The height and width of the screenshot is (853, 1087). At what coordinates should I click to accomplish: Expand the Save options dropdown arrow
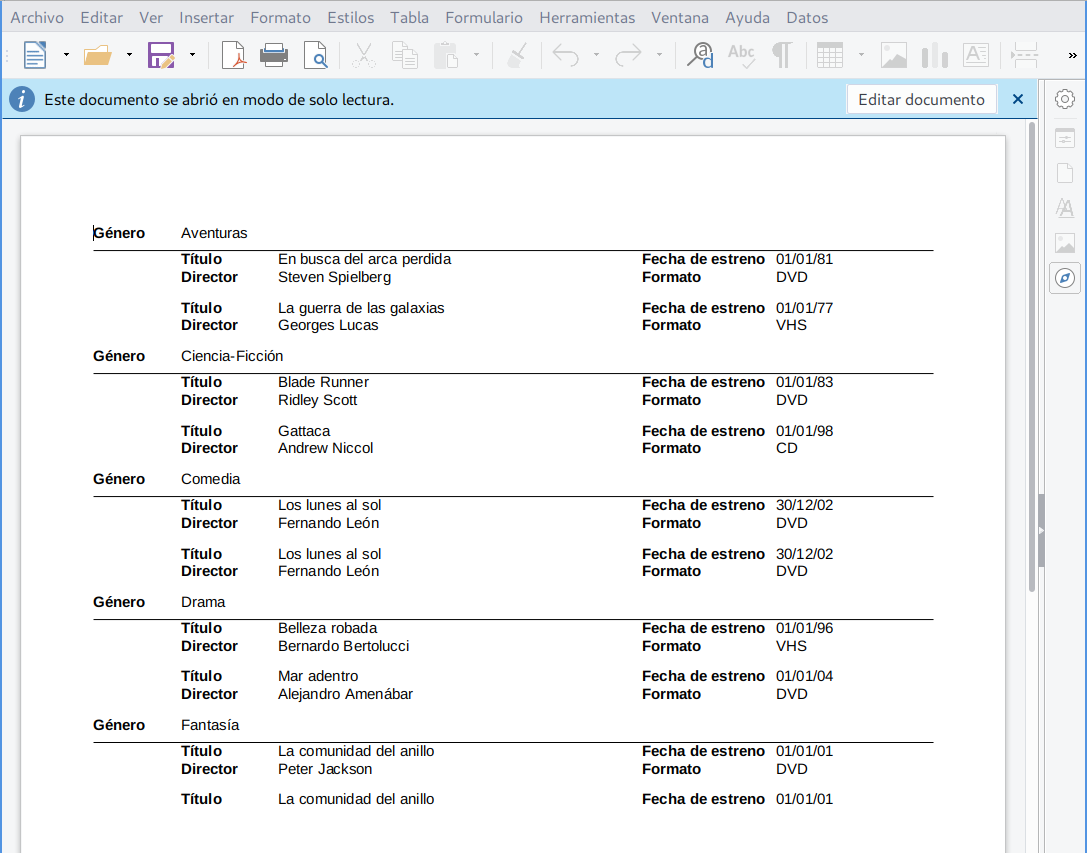pyautogui.click(x=192, y=55)
